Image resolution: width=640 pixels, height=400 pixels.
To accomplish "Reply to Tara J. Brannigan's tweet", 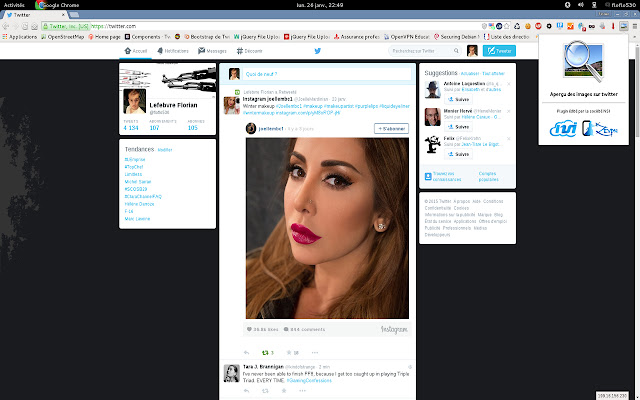I will click(x=246, y=391).
